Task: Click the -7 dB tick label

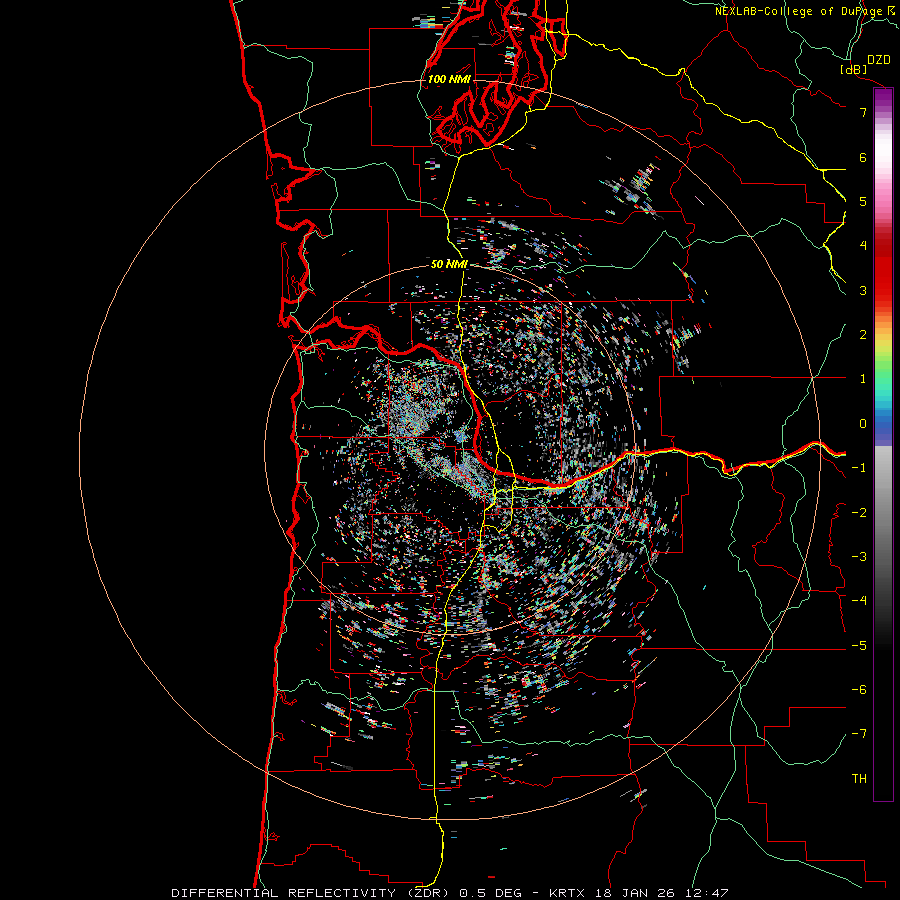Action: coord(859,734)
